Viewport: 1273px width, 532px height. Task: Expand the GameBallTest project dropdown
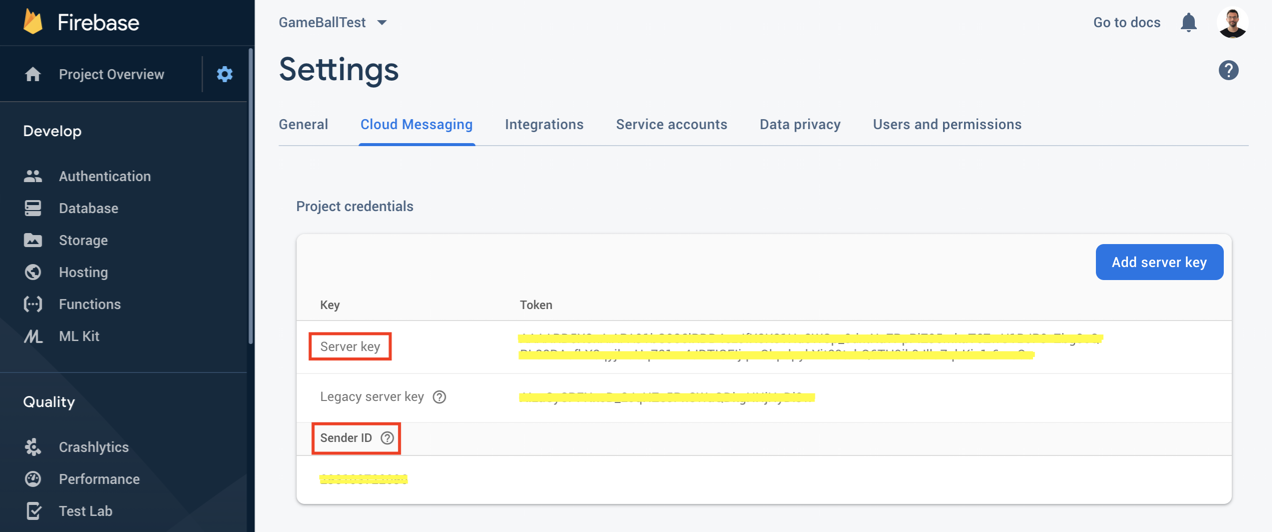tap(332, 22)
